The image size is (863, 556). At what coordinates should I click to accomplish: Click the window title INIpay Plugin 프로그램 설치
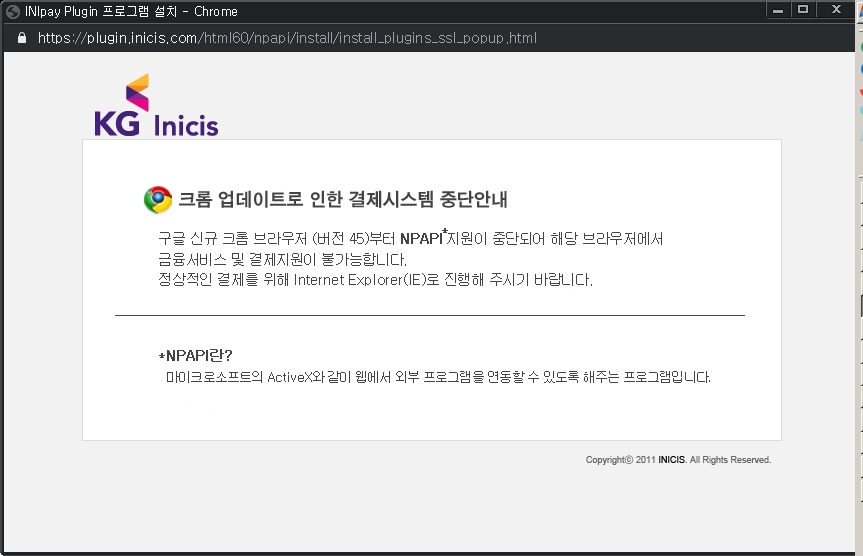101,12
